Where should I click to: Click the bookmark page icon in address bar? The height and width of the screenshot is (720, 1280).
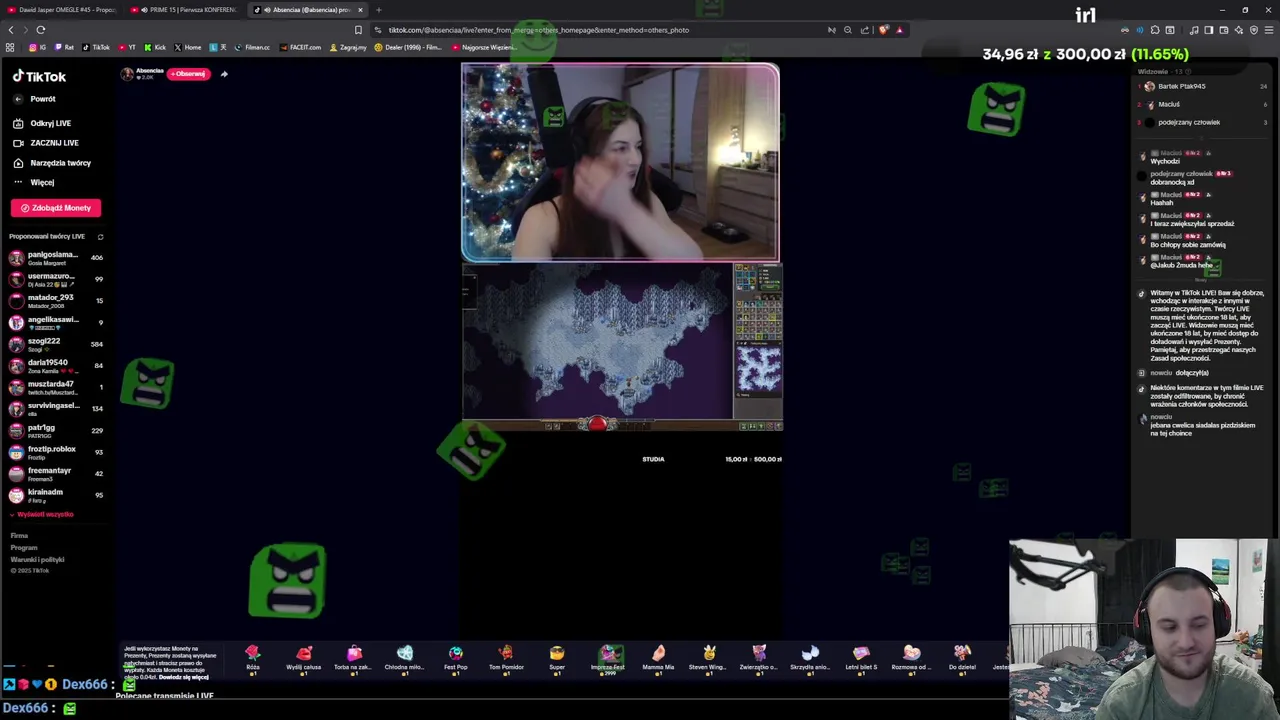(x=358, y=30)
